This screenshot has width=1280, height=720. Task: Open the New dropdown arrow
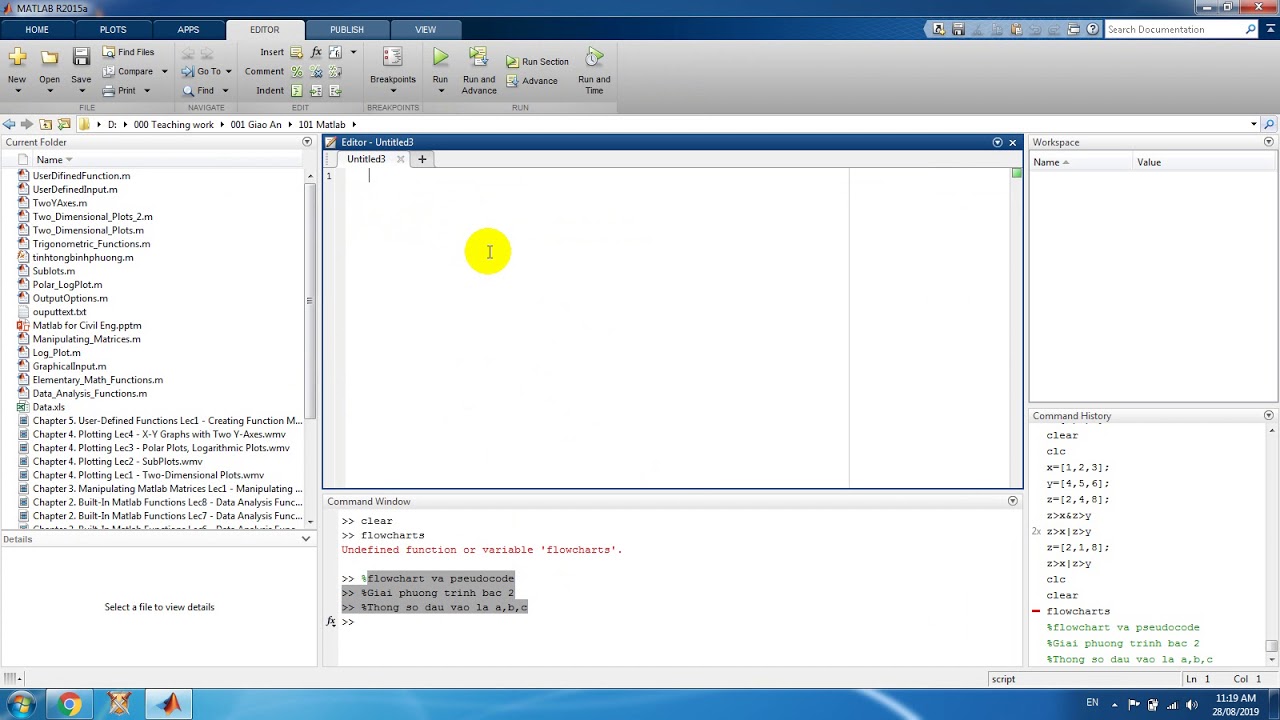tap(17, 91)
